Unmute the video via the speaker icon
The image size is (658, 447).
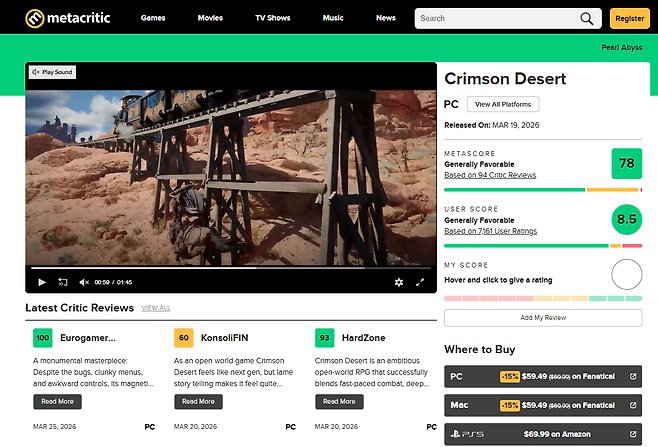85,282
